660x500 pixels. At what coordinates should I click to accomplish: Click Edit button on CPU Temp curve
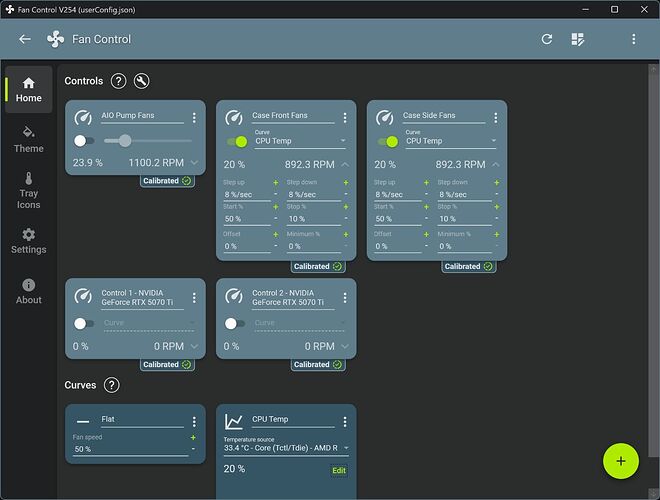(339, 470)
